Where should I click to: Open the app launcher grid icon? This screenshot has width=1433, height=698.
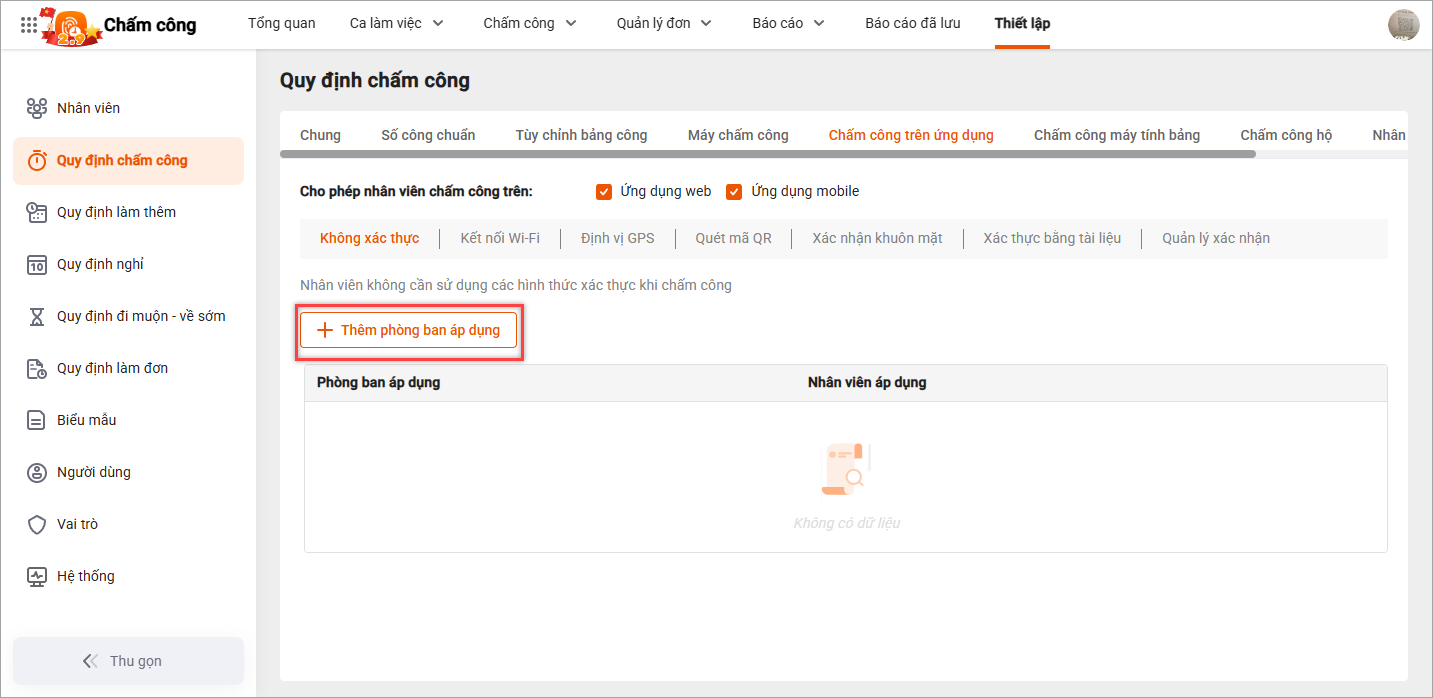tap(29, 24)
